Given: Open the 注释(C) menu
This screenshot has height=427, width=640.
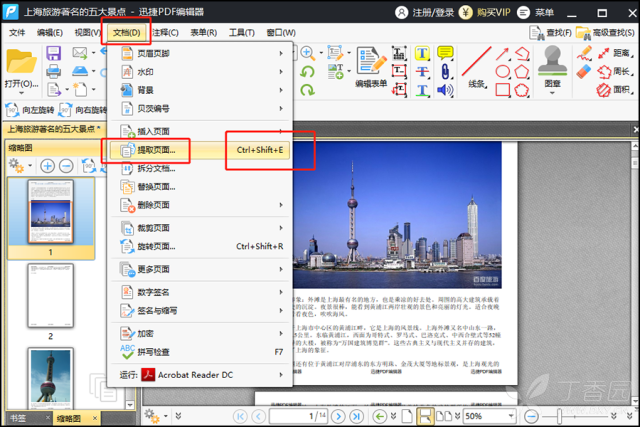Looking at the screenshot, I should [x=165, y=33].
